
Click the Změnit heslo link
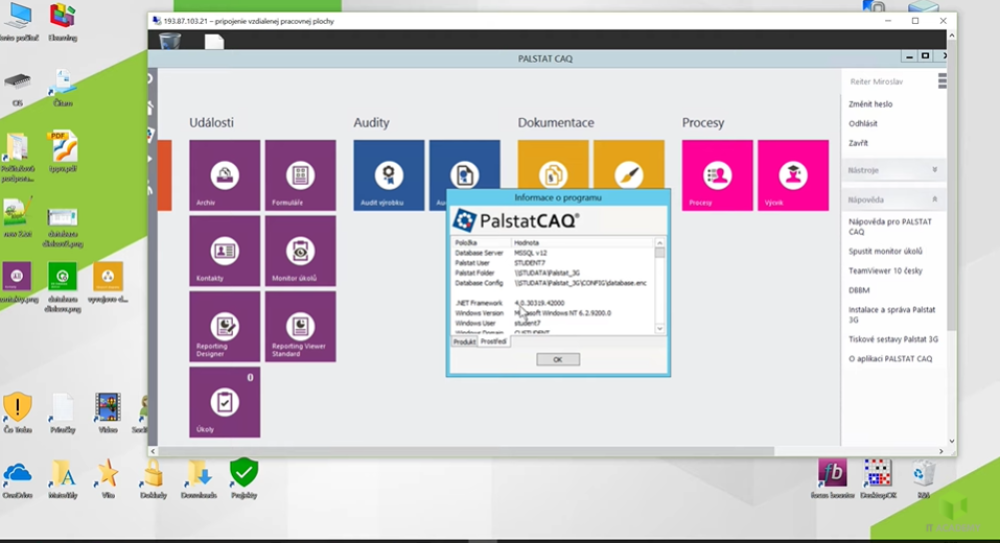tap(870, 104)
